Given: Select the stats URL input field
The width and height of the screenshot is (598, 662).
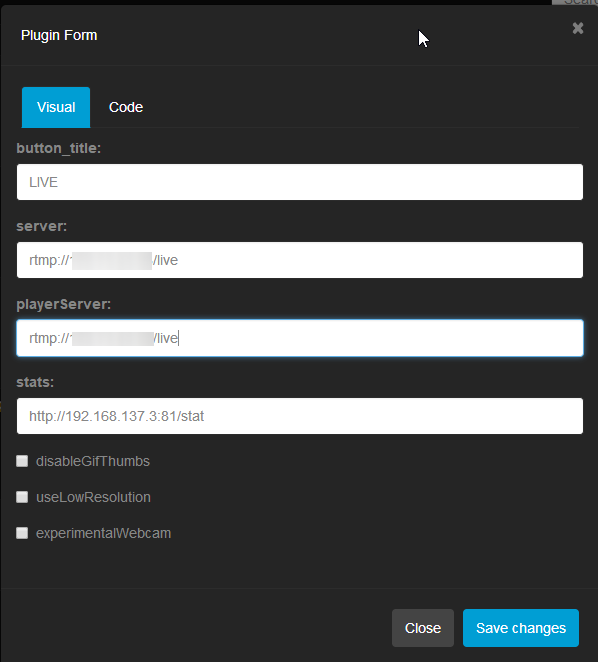Looking at the screenshot, I should click(300, 416).
